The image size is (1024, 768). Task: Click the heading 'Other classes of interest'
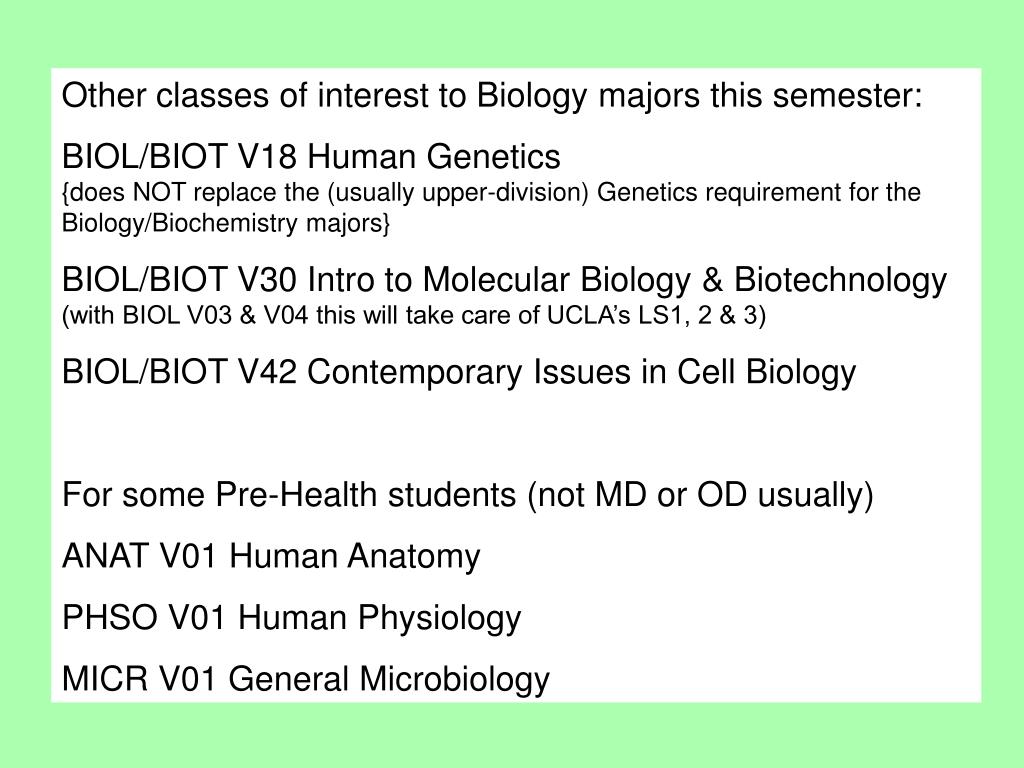[492, 96]
